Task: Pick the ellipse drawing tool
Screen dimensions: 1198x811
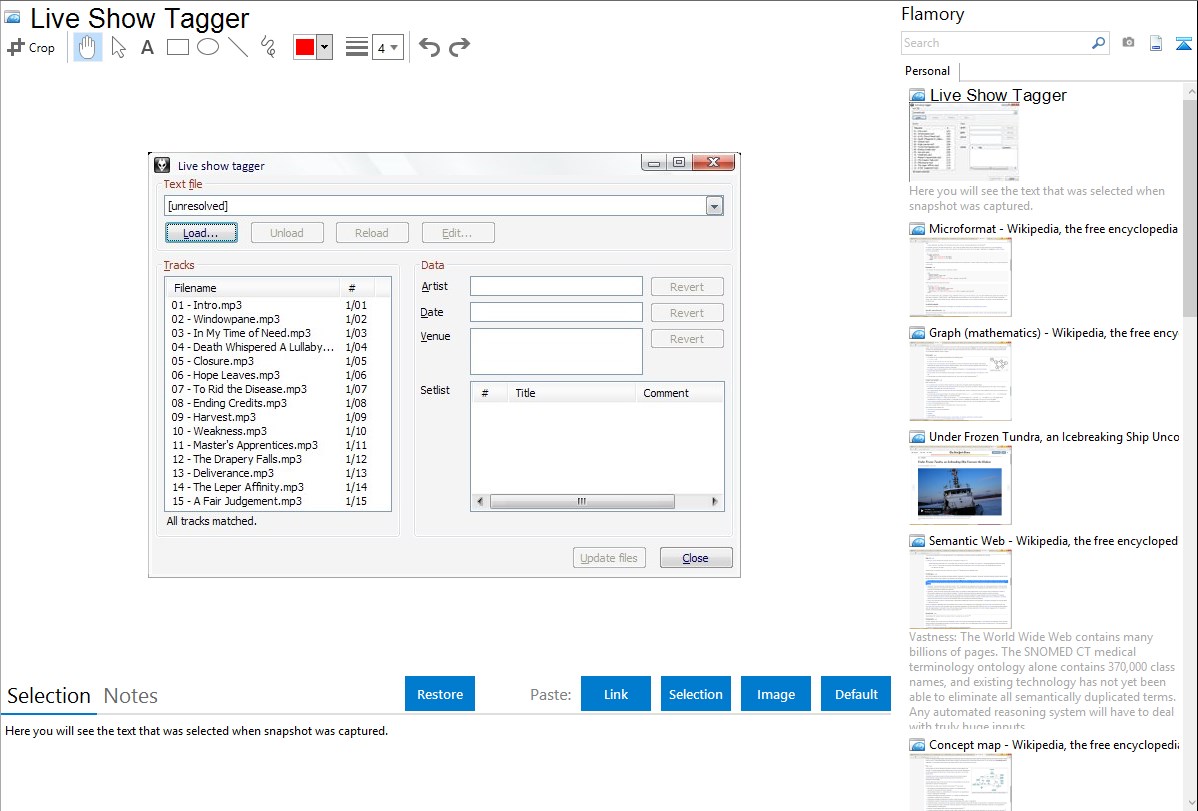Action: pyautogui.click(x=208, y=47)
